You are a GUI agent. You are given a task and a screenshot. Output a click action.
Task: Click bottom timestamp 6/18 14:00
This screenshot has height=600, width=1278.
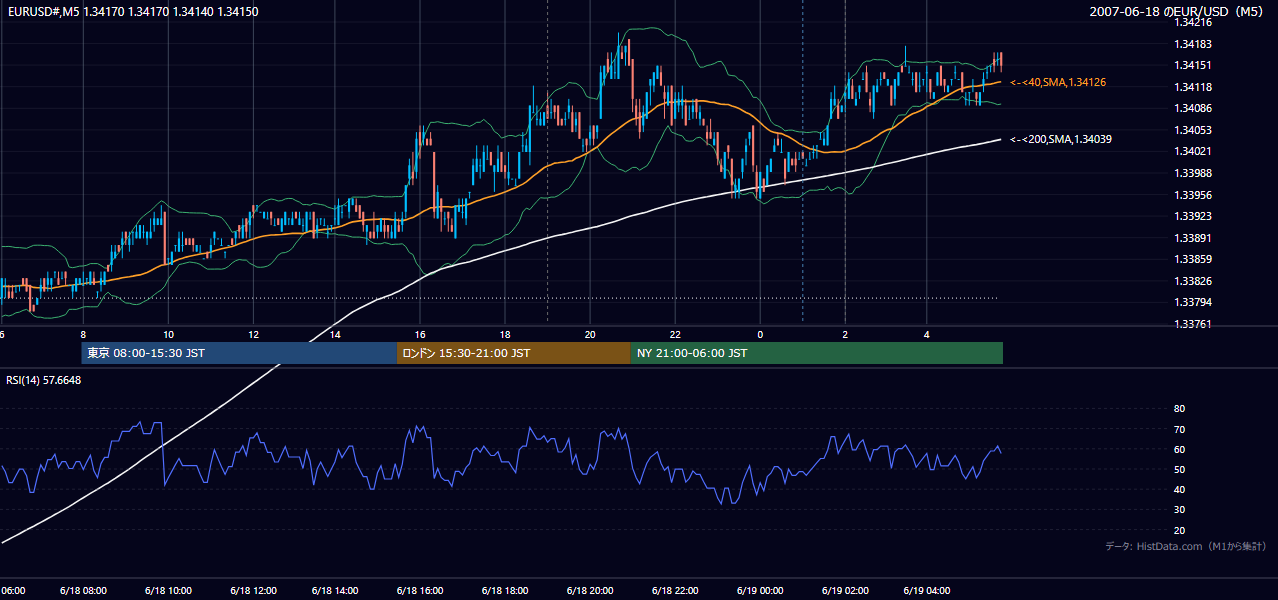click(x=335, y=591)
